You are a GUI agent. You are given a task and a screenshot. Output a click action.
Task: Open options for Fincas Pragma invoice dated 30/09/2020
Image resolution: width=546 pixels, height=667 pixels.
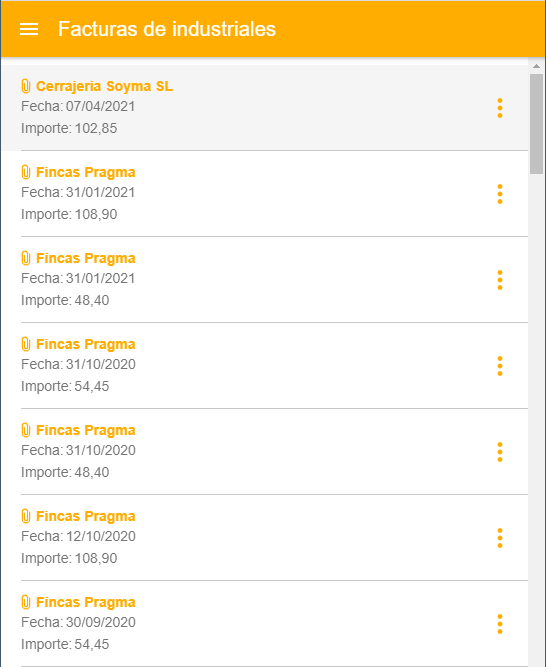coord(500,624)
